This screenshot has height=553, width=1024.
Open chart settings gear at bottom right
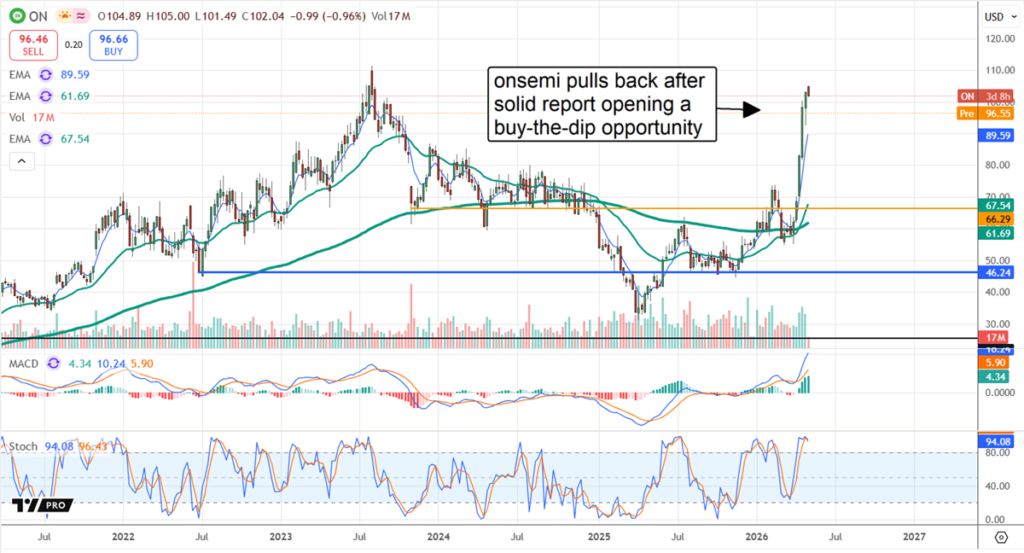1000,537
